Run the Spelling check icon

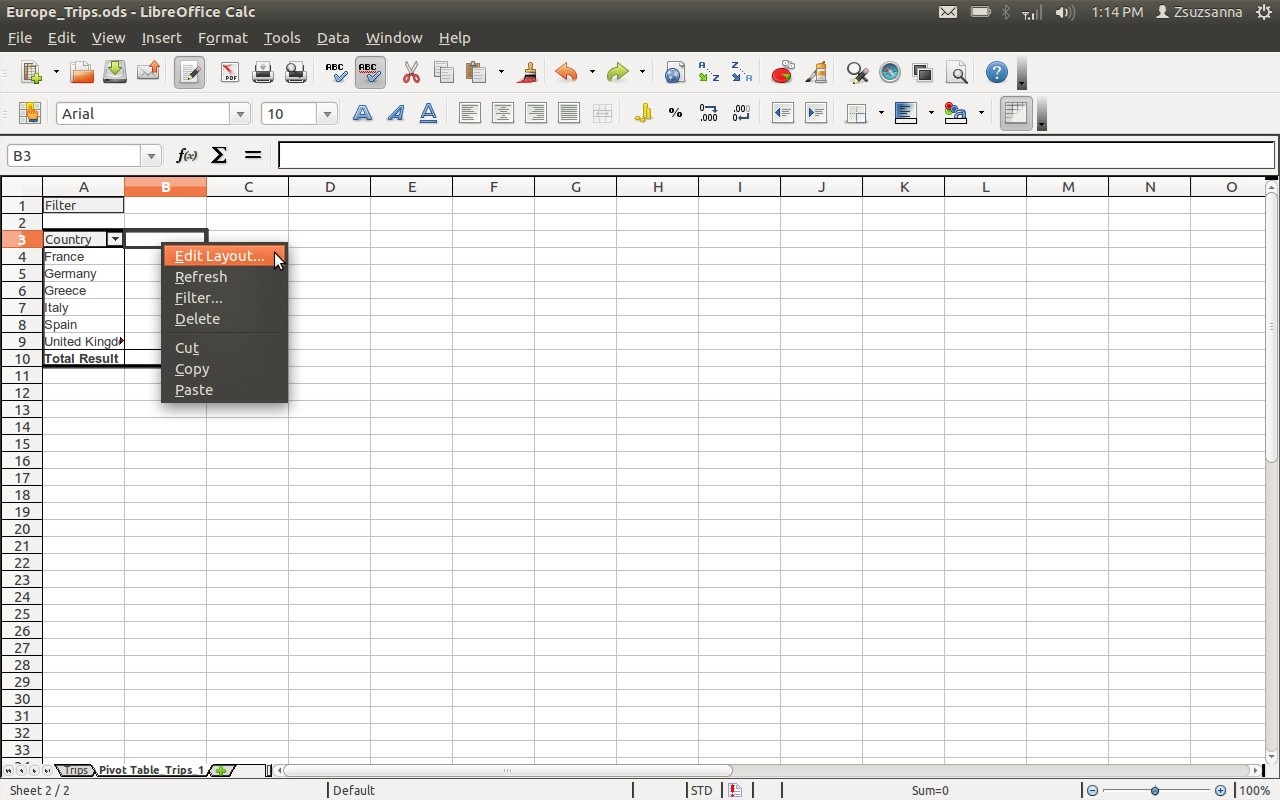tap(337, 73)
